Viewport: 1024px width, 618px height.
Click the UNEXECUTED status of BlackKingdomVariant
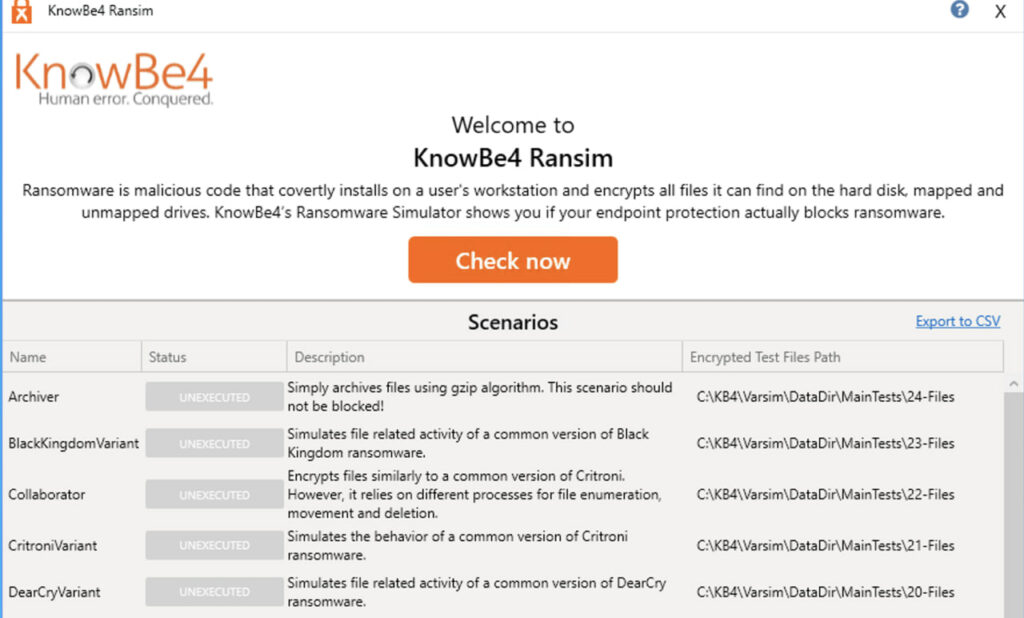(214, 444)
